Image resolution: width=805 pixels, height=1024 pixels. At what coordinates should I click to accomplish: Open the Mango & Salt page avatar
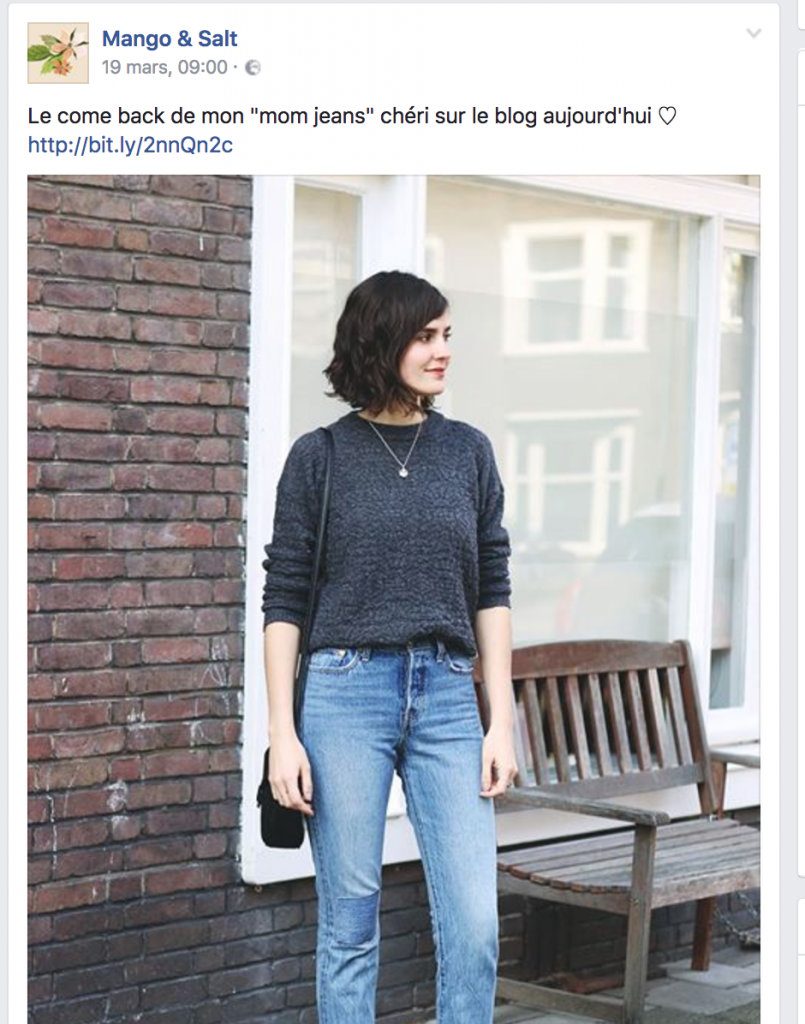[57, 53]
